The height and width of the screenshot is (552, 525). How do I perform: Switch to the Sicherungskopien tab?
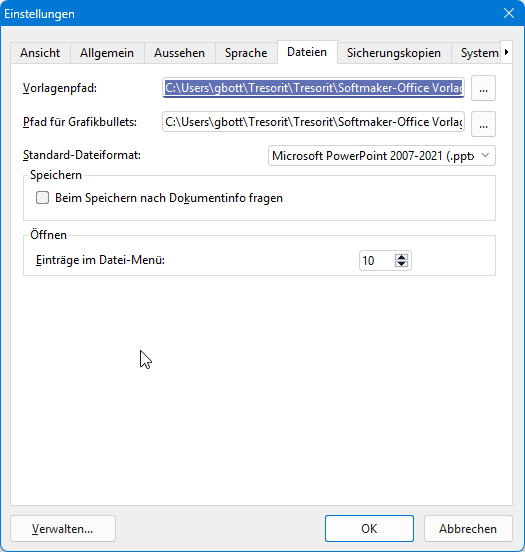[x=394, y=53]
